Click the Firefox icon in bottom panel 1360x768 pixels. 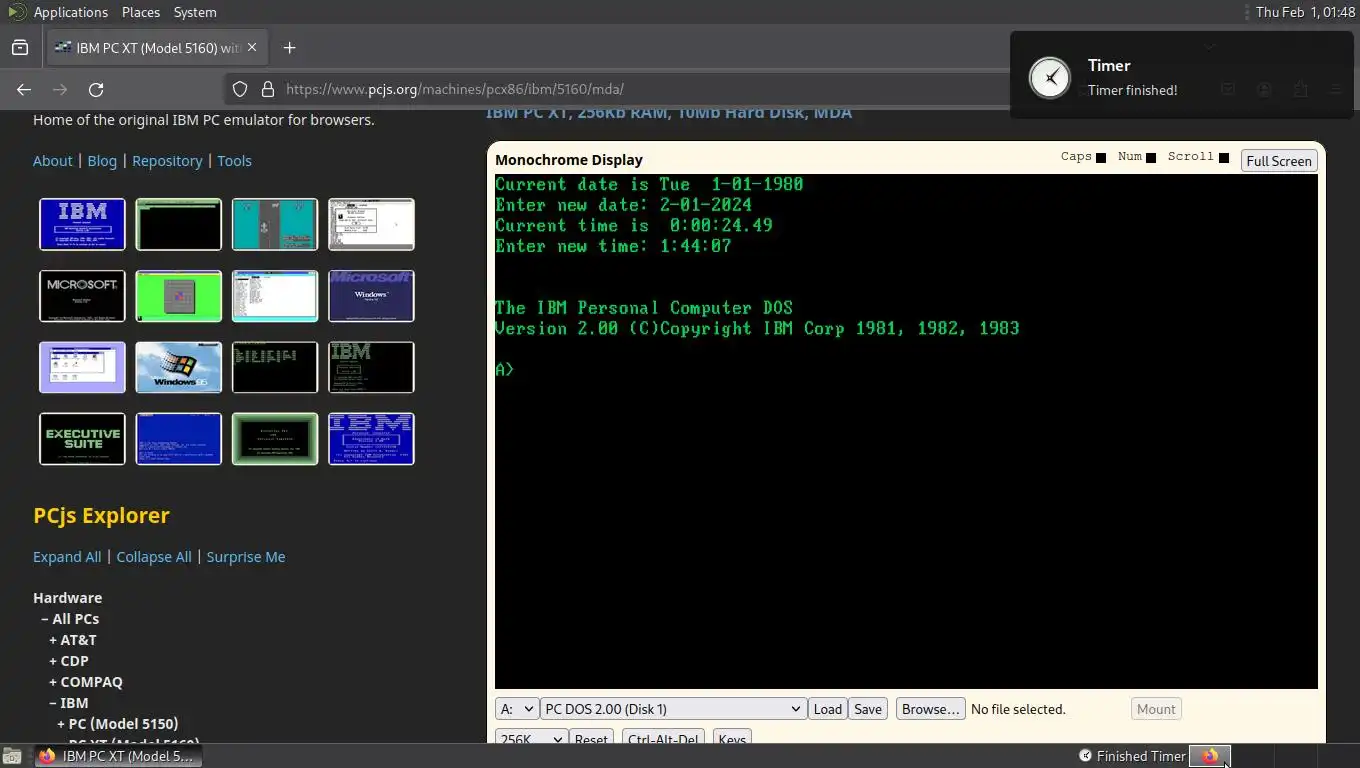pyautogui.click(x=1210, y=756)
